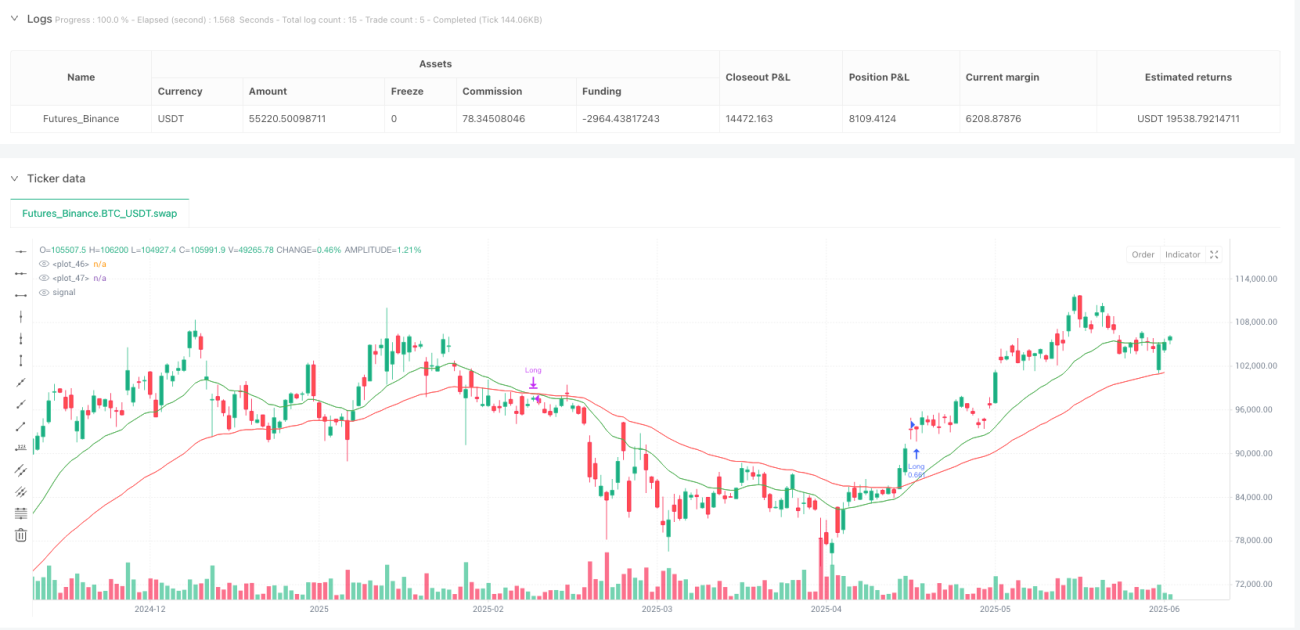
Task: Click the Futures_Binance row name
Action: 81,118
